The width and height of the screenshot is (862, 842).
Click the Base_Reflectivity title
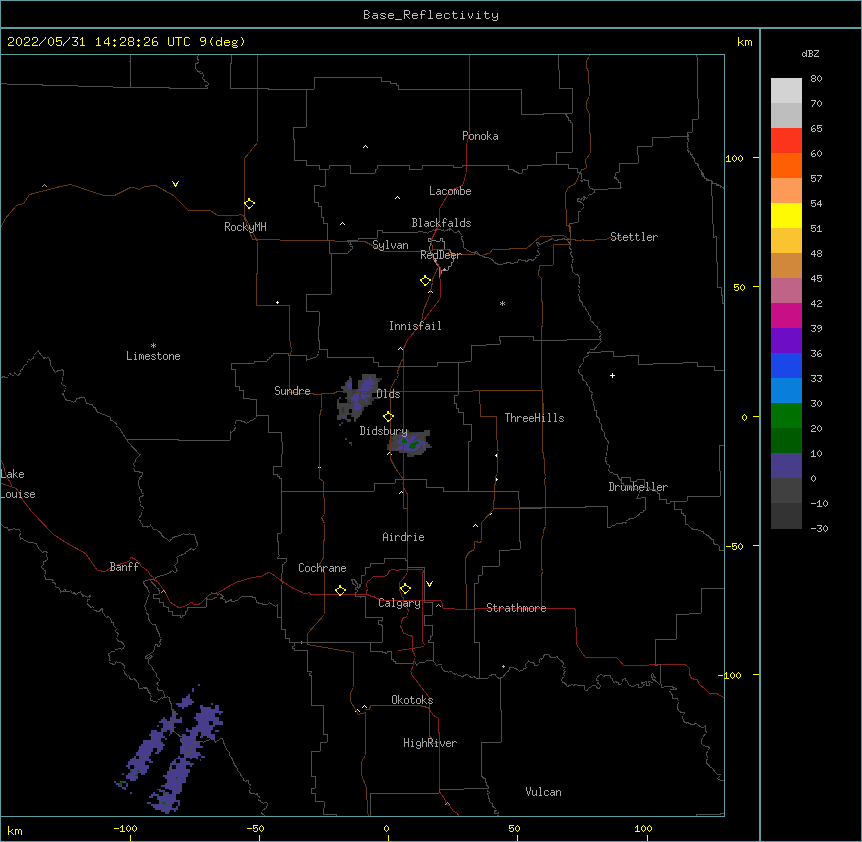[431, 15]
